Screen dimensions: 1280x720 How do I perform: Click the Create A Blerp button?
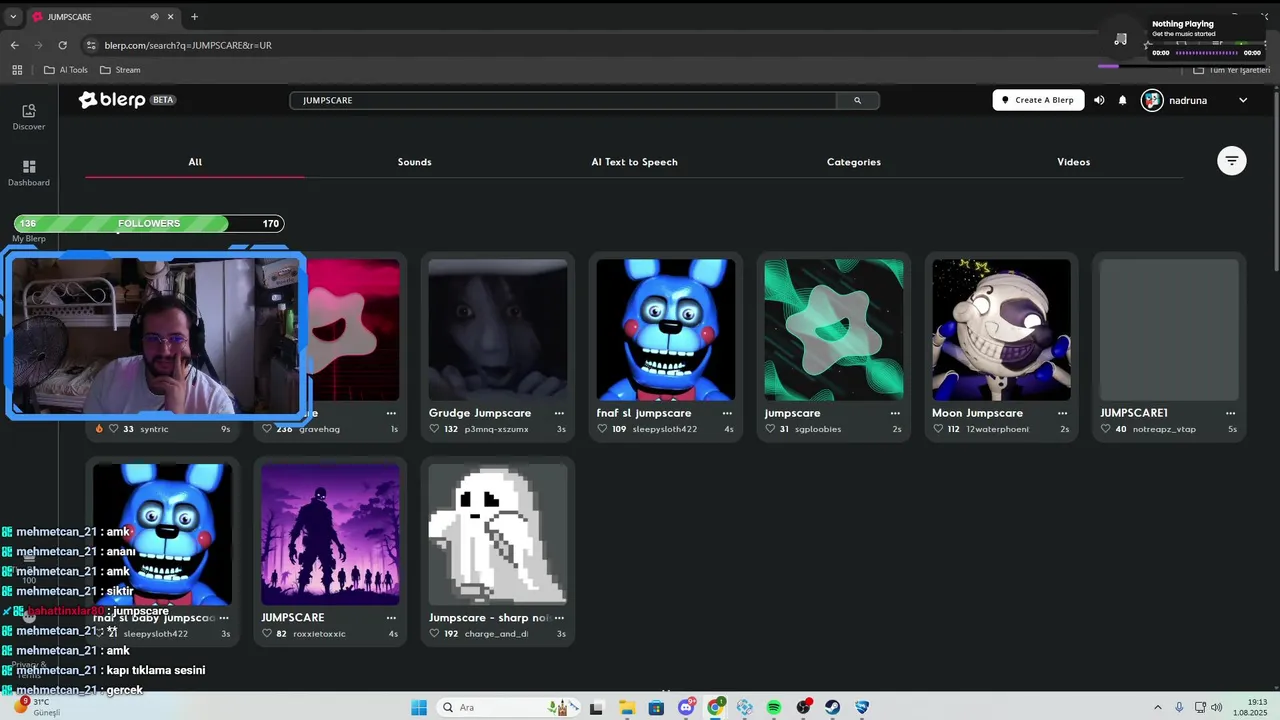(1038, 100)
